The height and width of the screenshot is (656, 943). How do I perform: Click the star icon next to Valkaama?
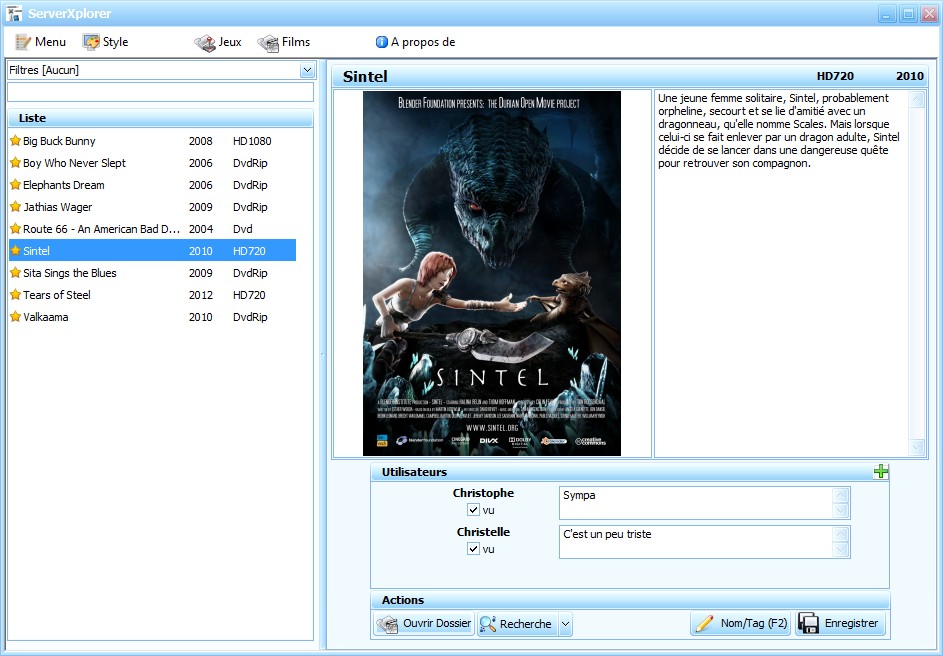tap(16, 317)
